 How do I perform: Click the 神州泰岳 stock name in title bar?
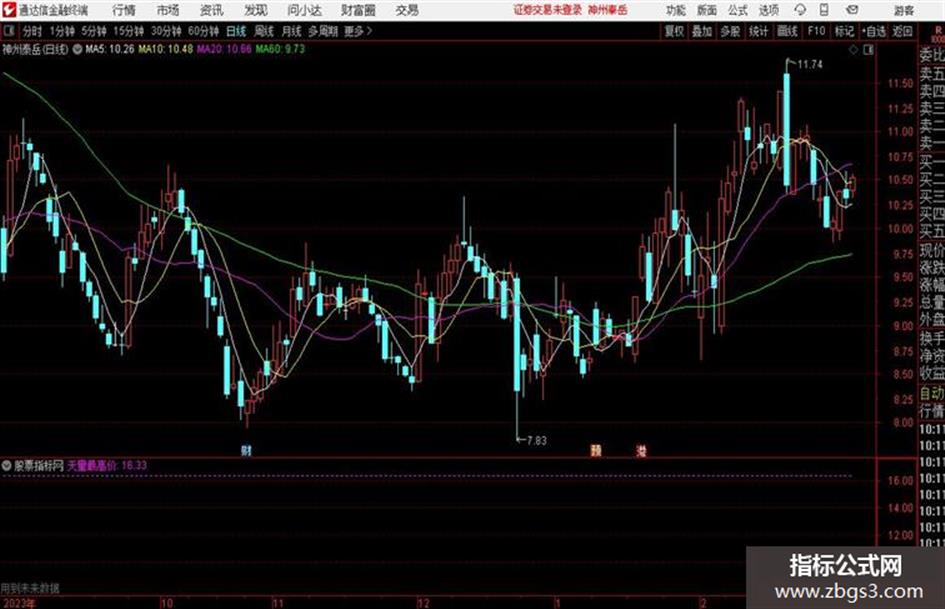608,10
